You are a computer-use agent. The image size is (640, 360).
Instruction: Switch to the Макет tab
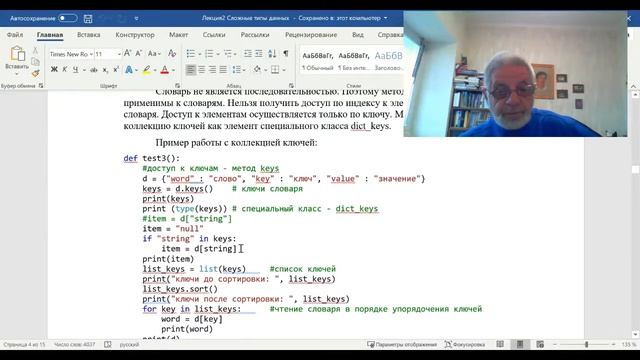coord(178,35)
